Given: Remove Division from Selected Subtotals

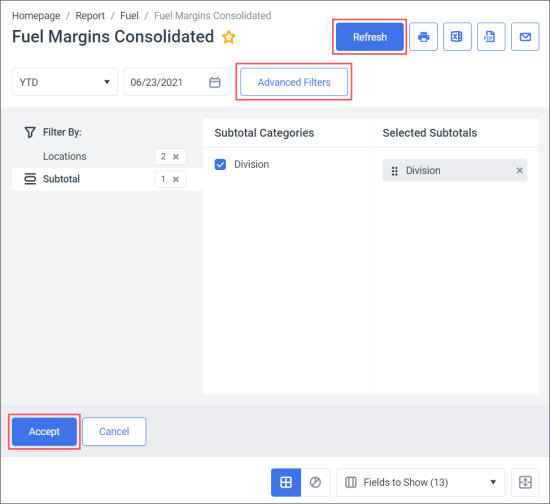Looking at the screenshot, I should pos(519,170).
